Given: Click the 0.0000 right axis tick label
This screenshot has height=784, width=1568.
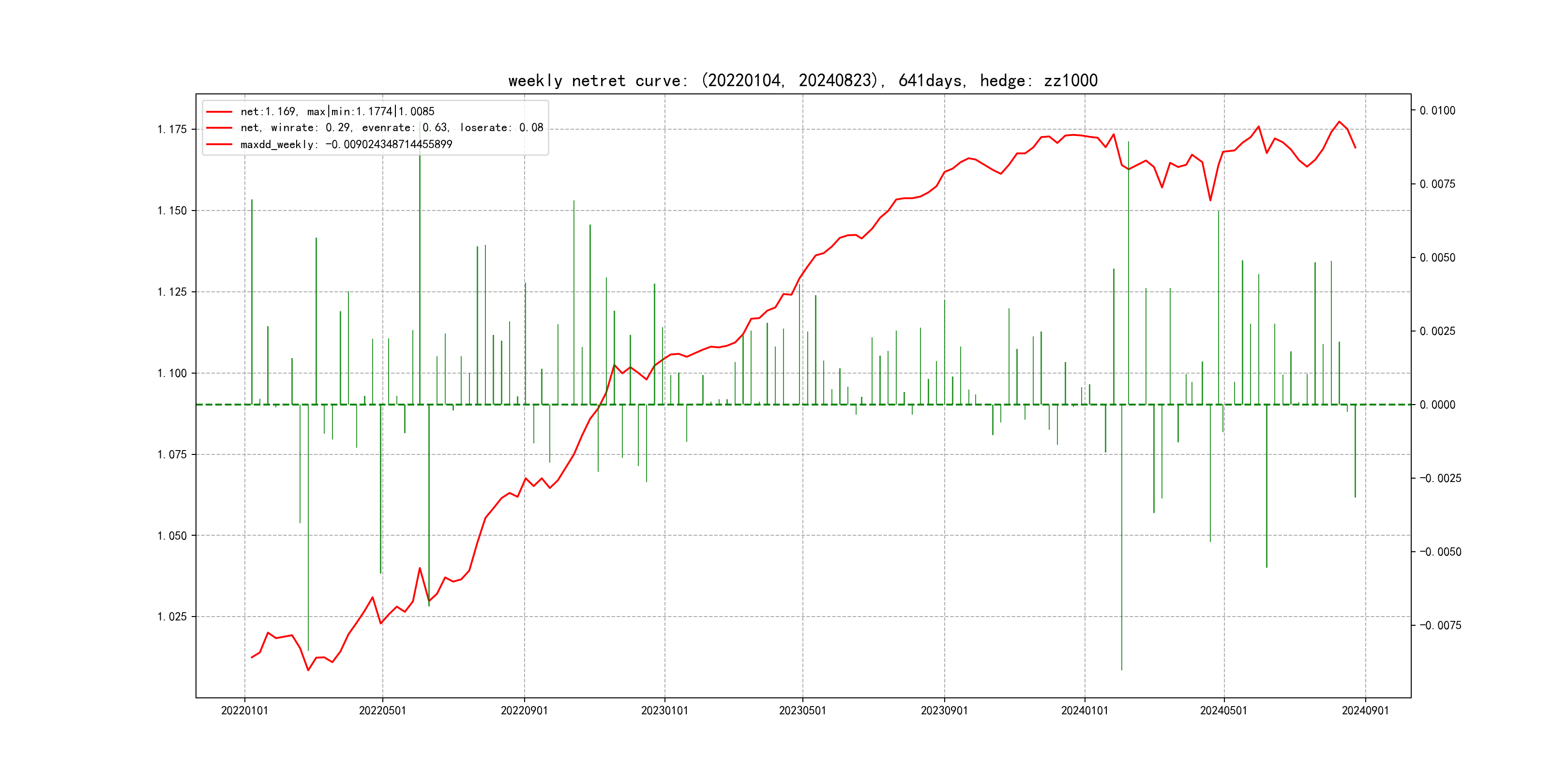Looking at the screenshot, I should click(x=1437, y=405).
